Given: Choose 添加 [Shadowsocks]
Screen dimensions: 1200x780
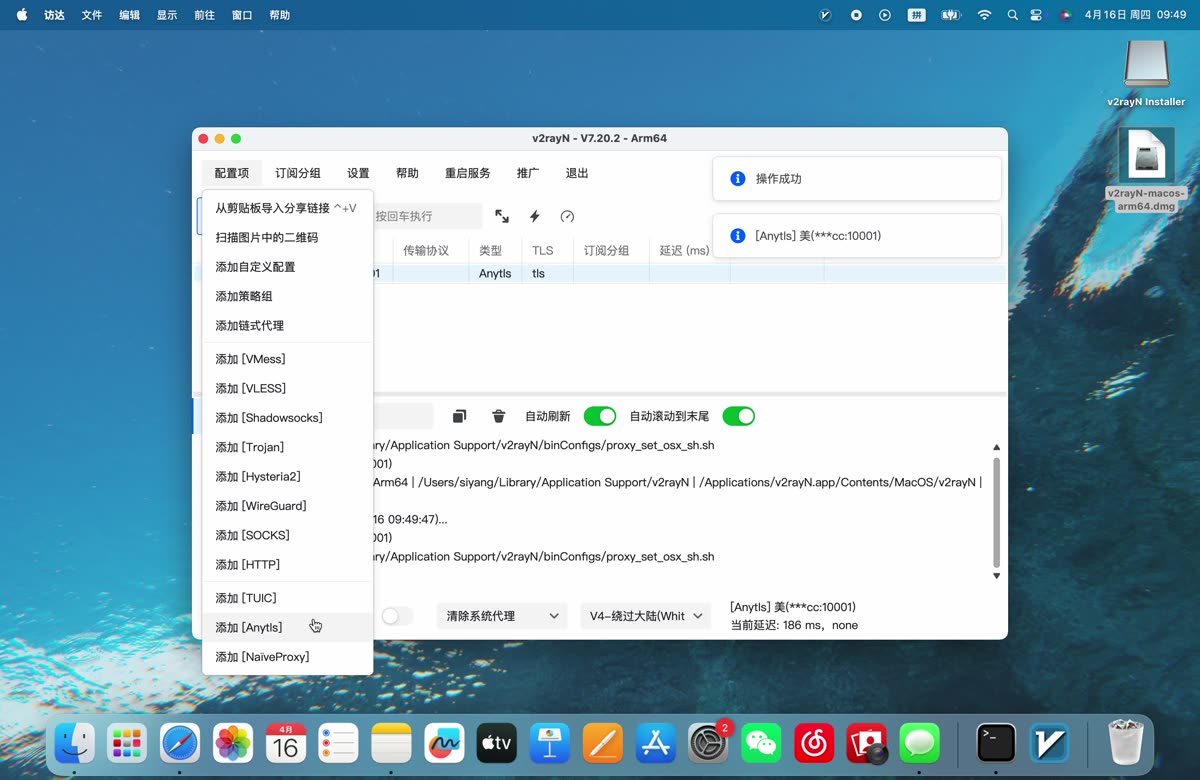Looking at the screenshot, I should coord(287,418).
